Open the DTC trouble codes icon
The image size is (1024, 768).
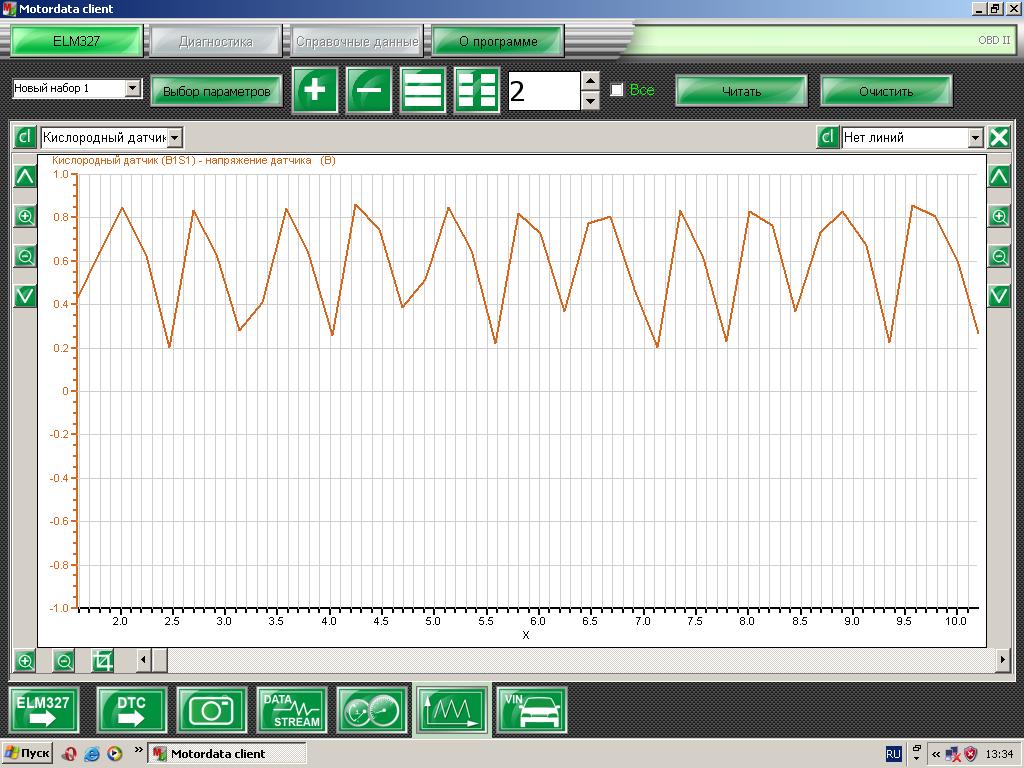click(x=131, y=710)
